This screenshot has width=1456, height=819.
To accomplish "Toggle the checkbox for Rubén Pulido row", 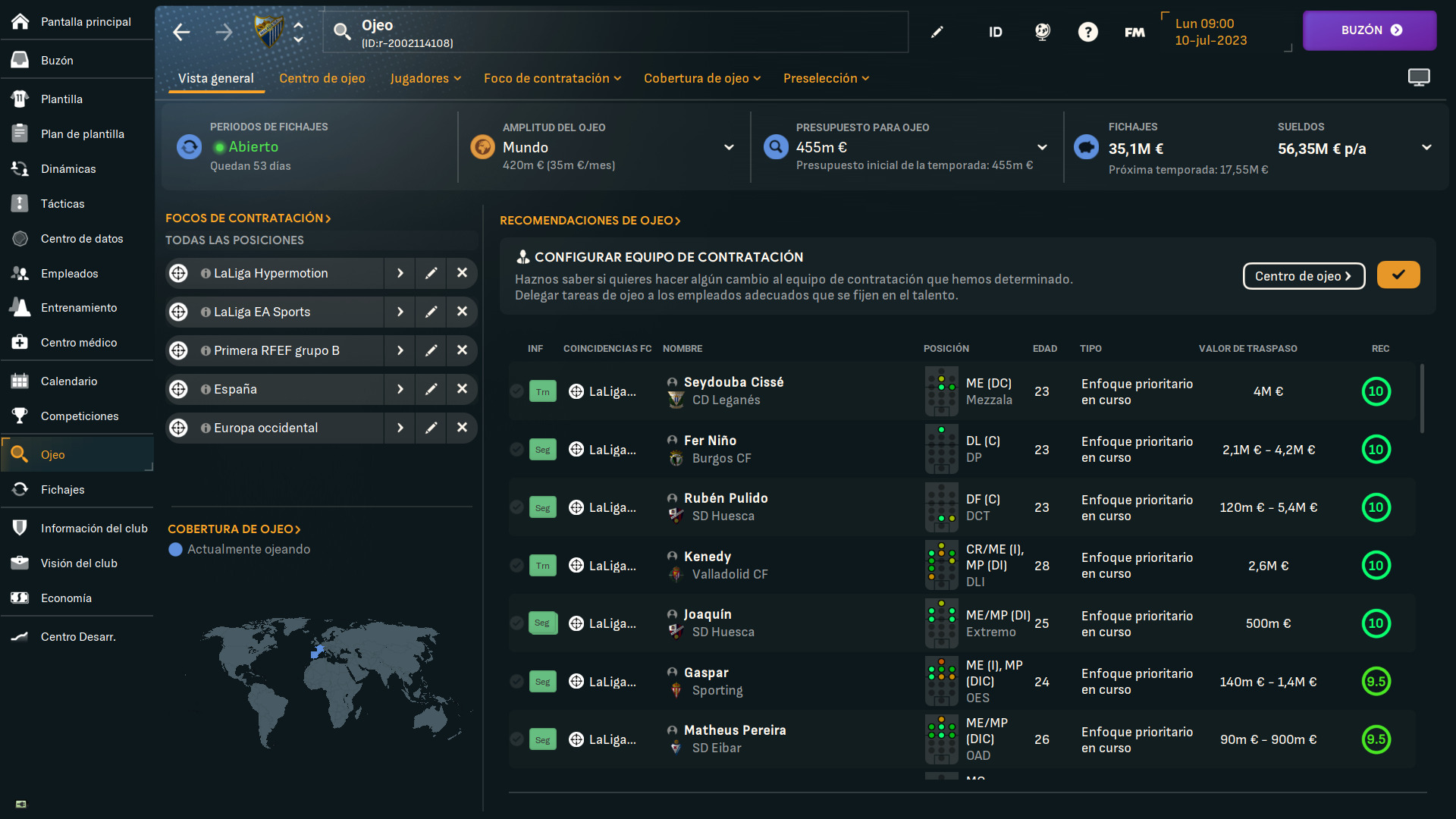I will [516, 507].
